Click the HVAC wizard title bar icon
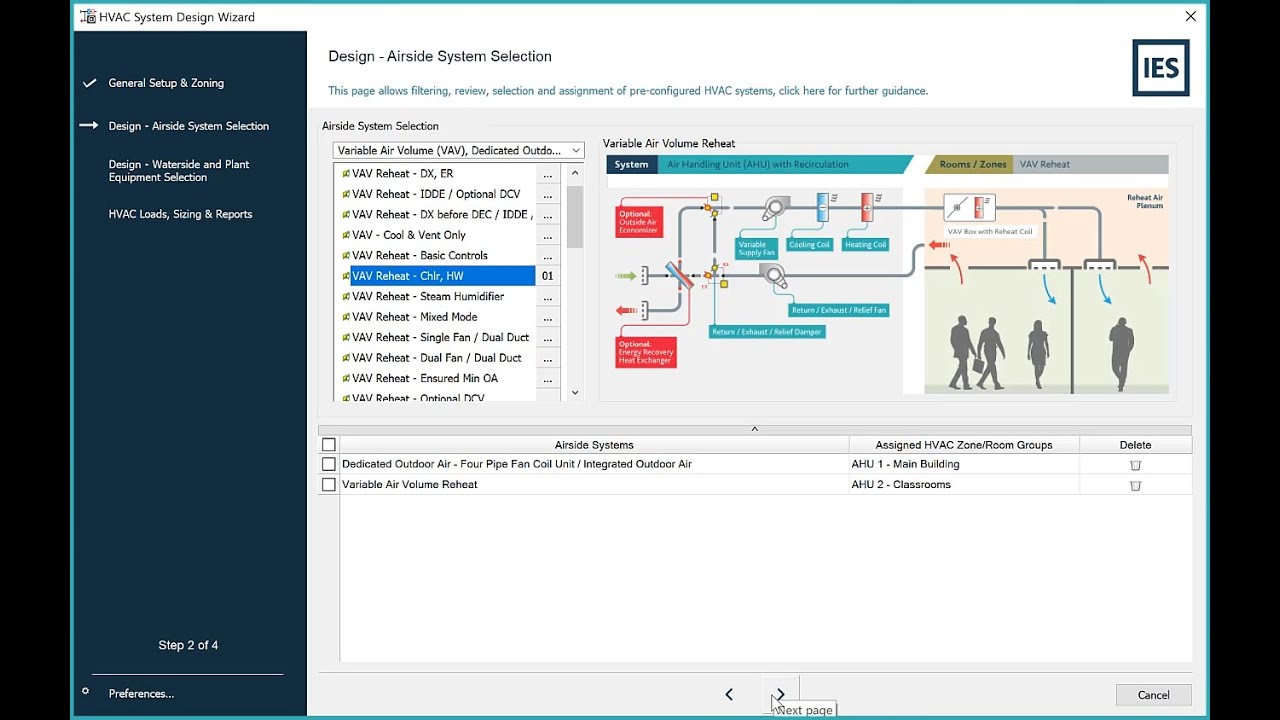1280x720 pixels. 87,17
